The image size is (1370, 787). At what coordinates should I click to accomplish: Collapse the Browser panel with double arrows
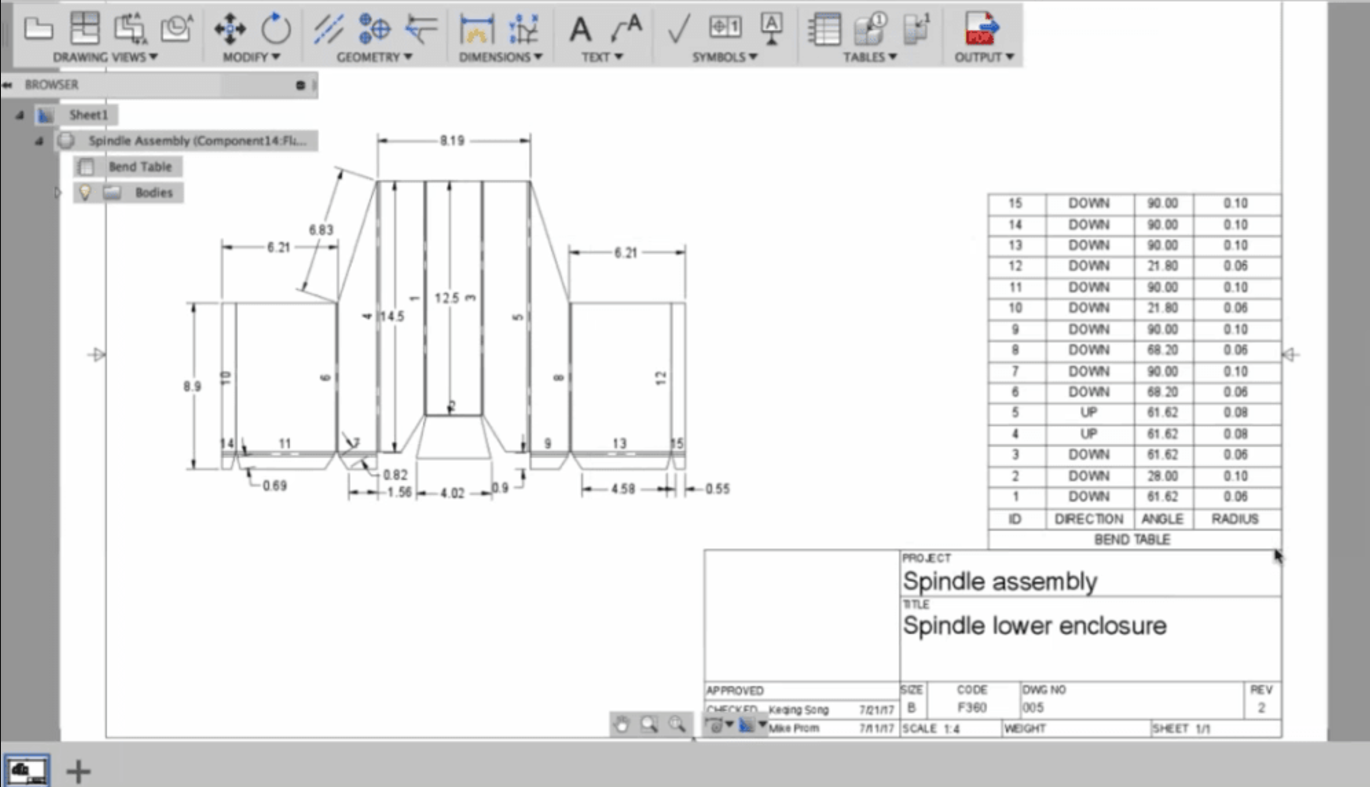(8, 85)
